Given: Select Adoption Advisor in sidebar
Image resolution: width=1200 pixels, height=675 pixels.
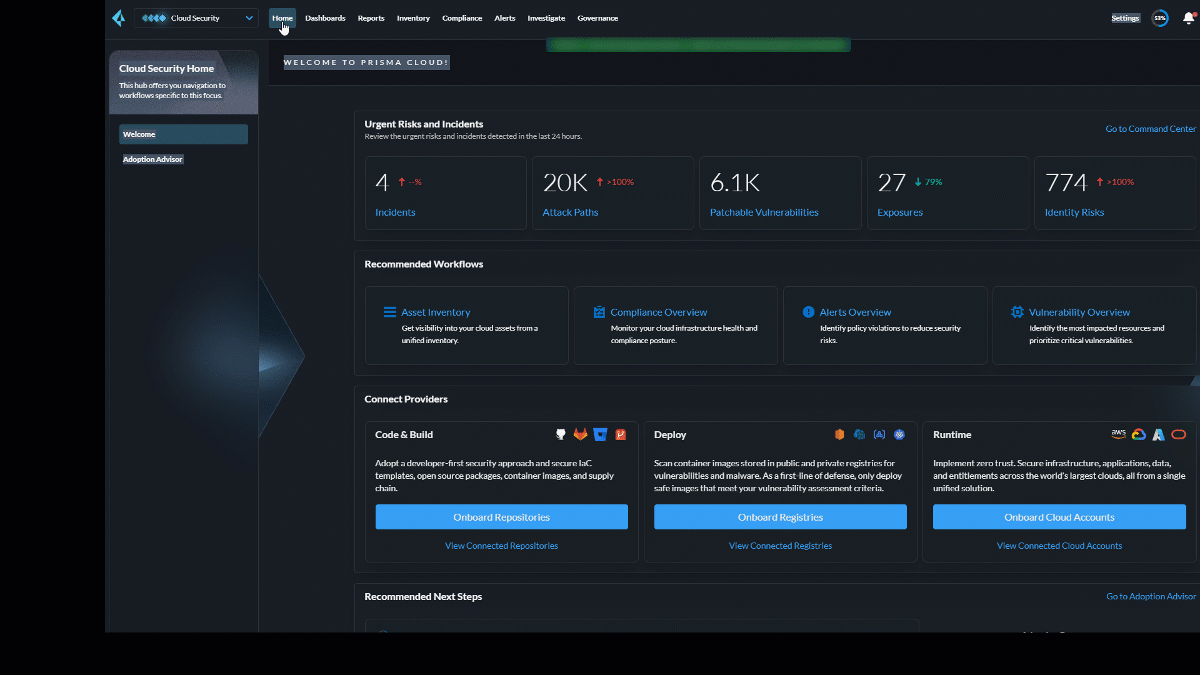Looking at the screenshot, I should click(153, 159).
